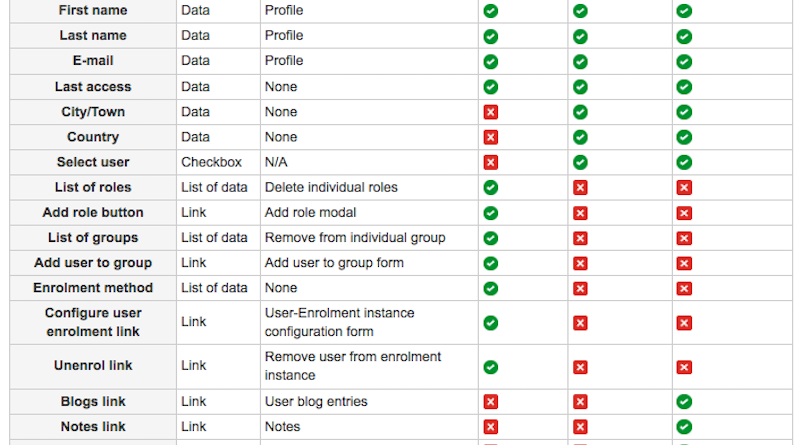Click the first green check in Enrolment method row

(491, 288)
